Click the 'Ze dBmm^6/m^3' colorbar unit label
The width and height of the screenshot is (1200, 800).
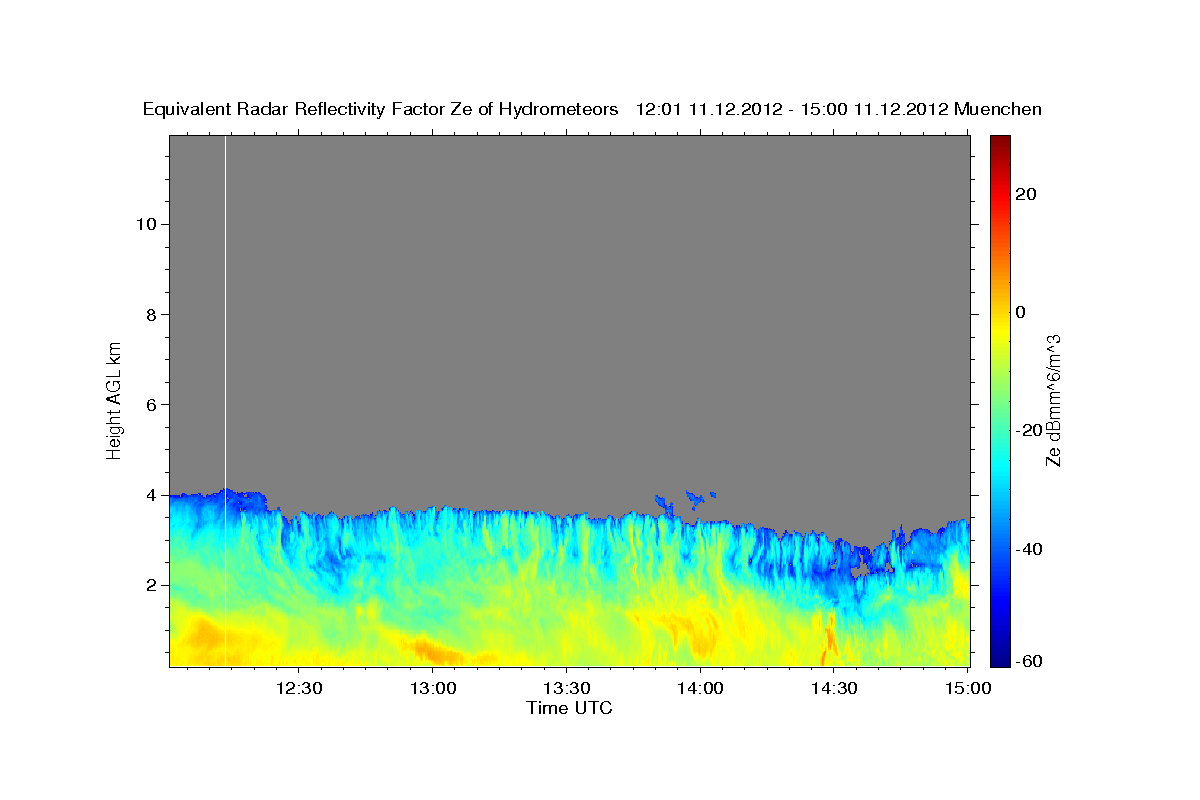(1054, 400)
